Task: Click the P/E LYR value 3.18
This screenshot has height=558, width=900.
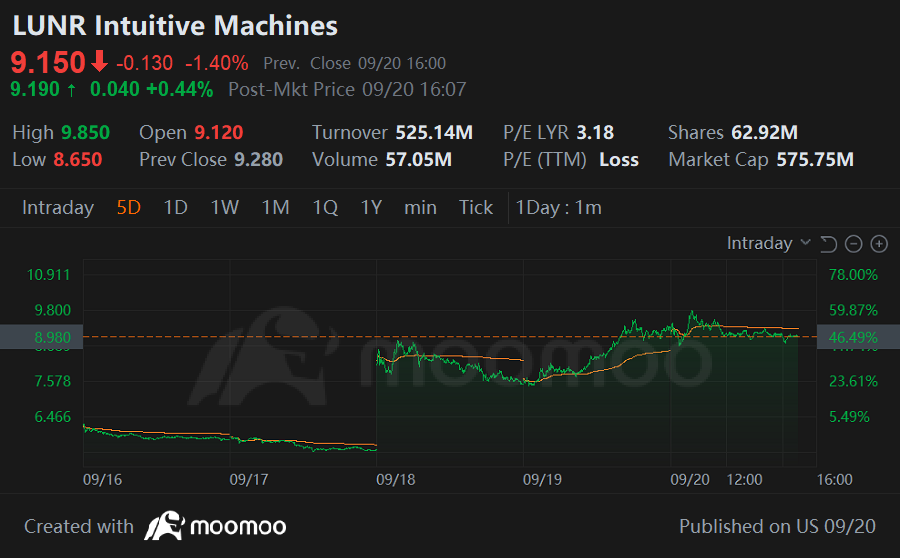Action: 595,133
